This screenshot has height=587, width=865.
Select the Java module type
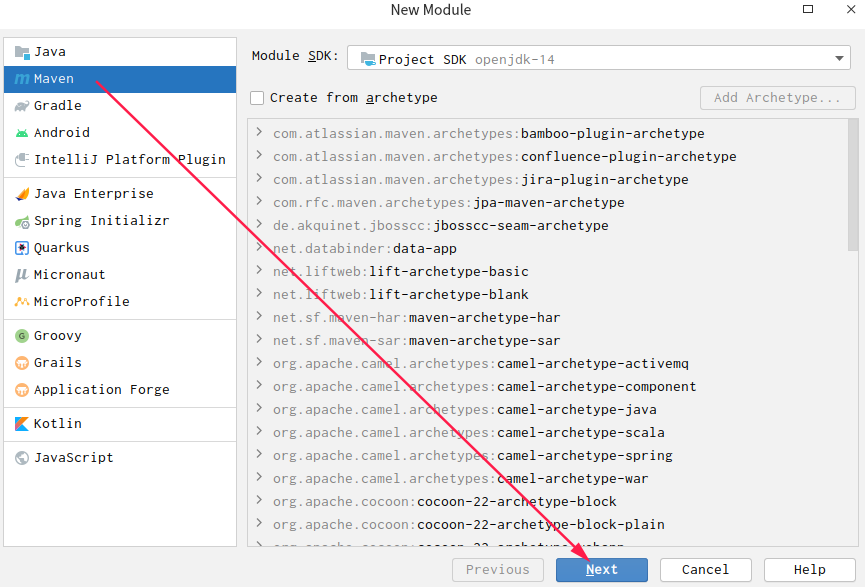pos(120,52)
